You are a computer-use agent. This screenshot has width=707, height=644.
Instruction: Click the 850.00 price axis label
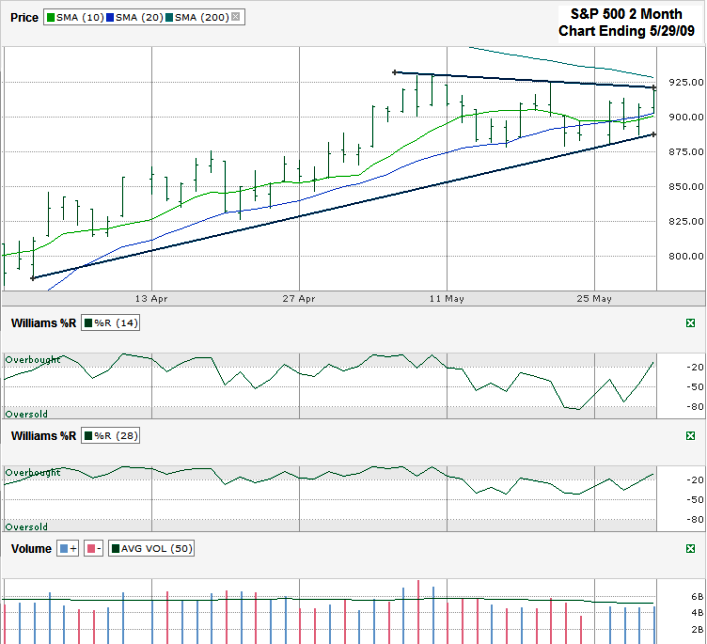click(x=686, y=186)
